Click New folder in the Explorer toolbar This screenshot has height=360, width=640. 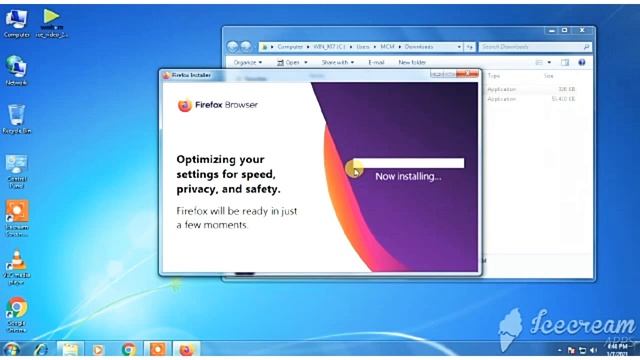(412, 62)
